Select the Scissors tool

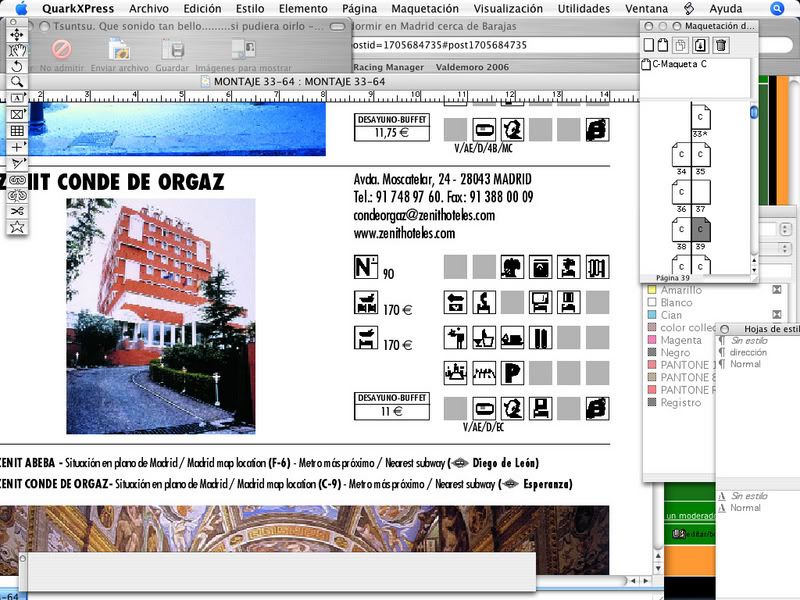coord(17,211)
